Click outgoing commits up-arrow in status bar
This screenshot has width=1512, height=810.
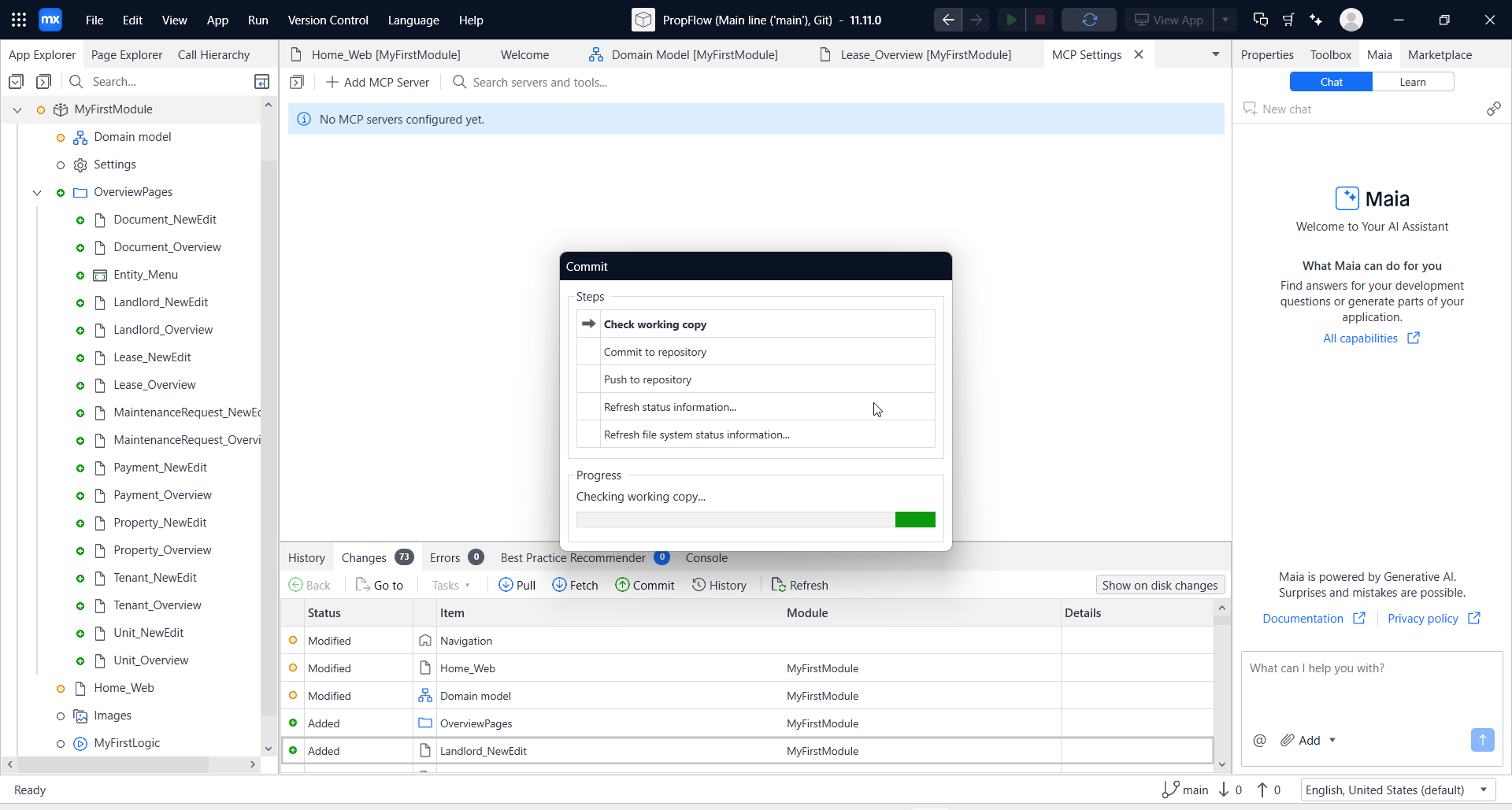[x=1262, y=790]
